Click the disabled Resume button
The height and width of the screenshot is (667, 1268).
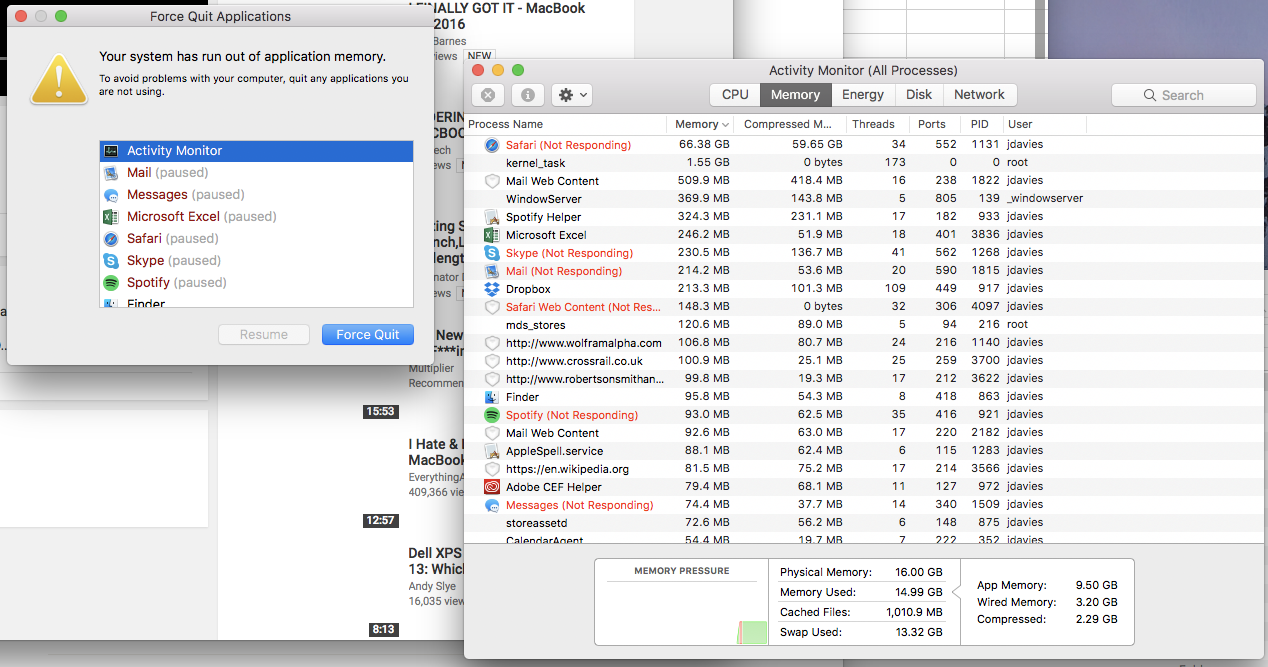264,335
